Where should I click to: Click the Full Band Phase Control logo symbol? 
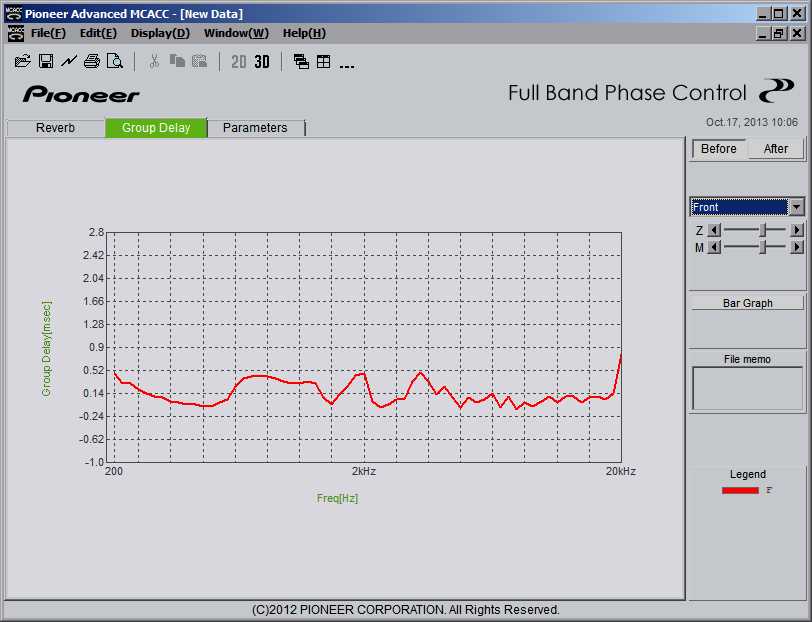(776, 91)
